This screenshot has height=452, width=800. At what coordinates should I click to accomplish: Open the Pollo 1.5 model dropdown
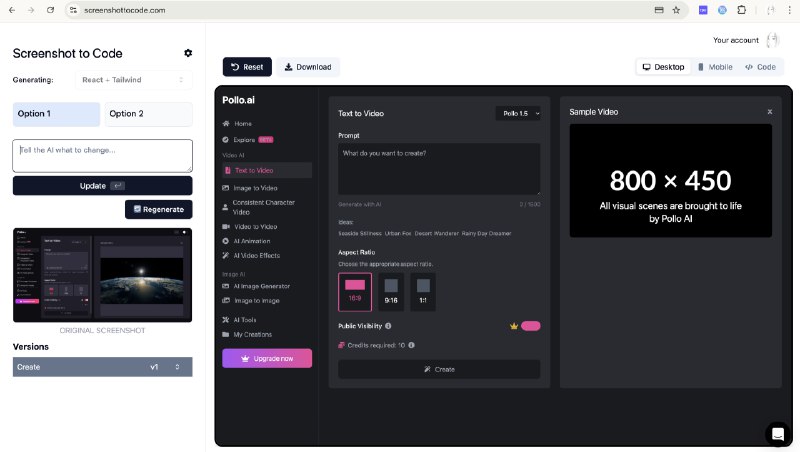518,113
